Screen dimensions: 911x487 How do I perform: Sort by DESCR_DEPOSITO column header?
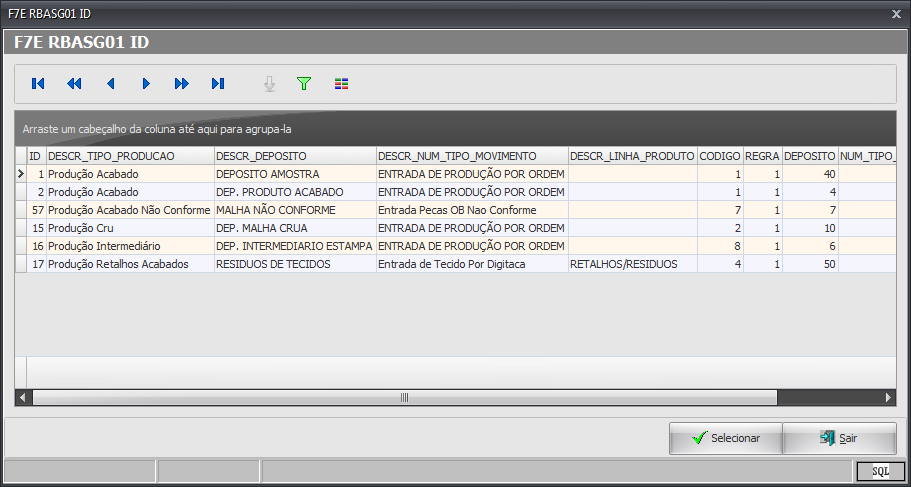click(295, 156)
